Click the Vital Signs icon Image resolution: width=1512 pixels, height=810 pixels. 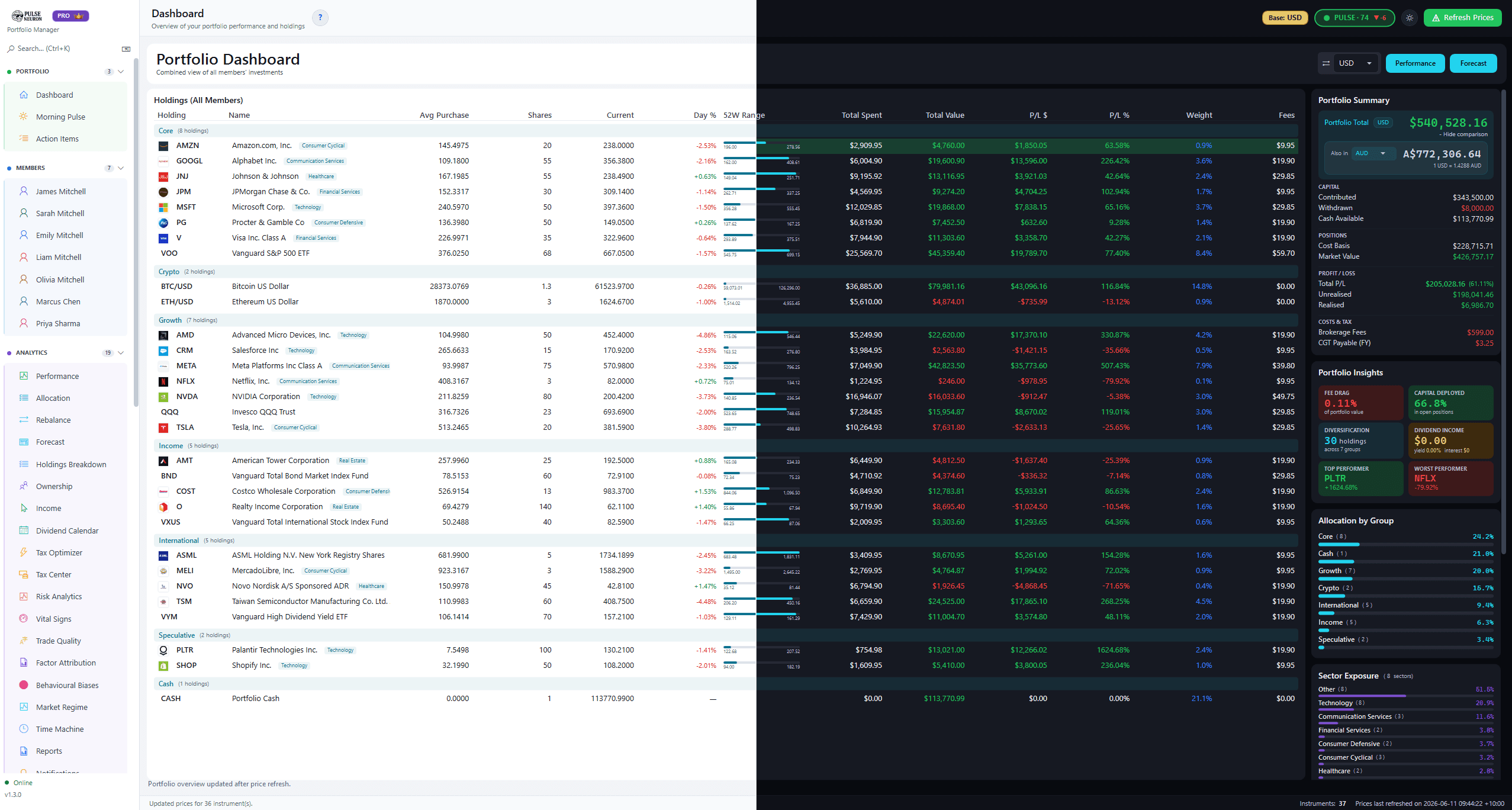(24, 619)
